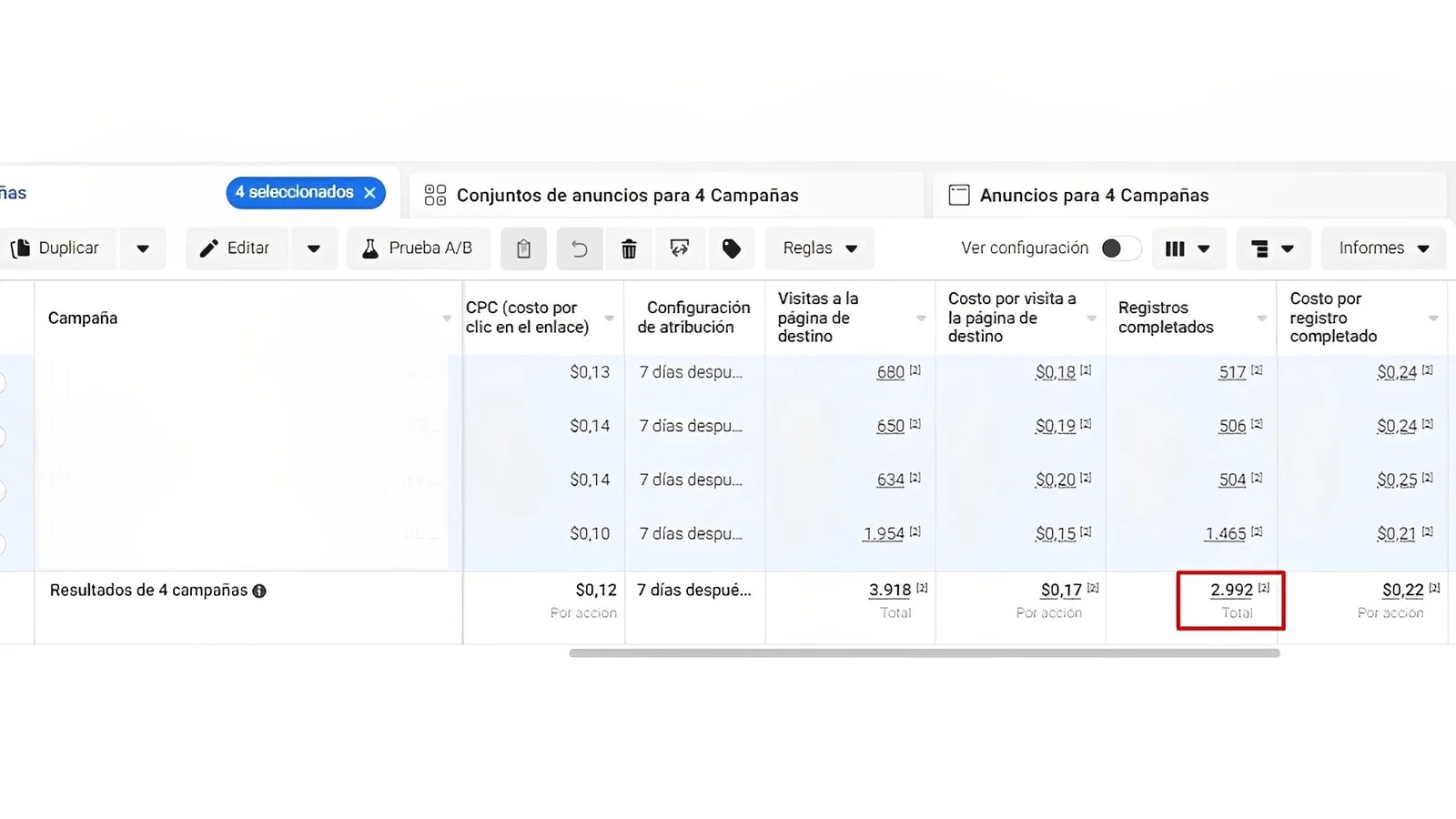Click the Configuración de atribución column header
This screenshot has height=819, width=1456.
point(695,318)
